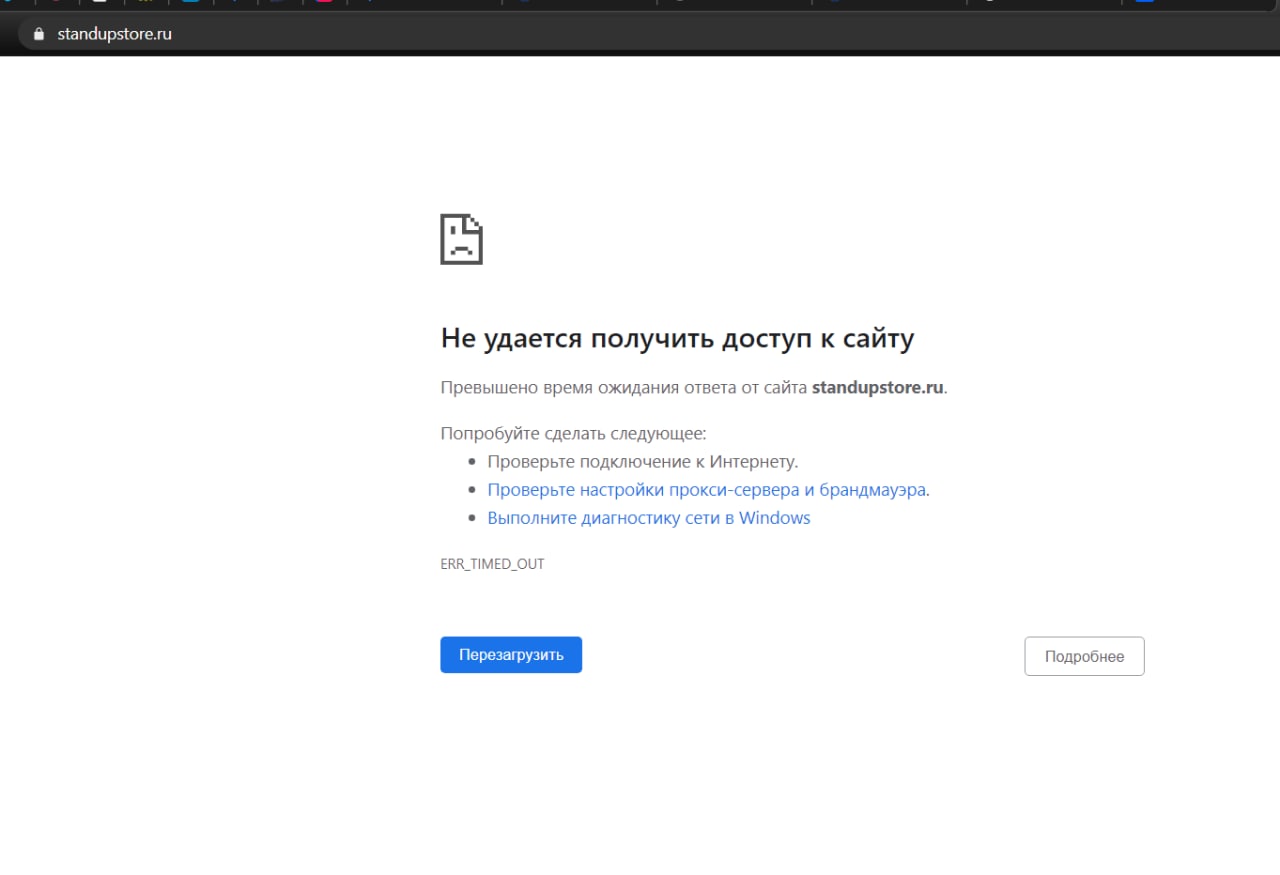Click the text 'Проверьте подключение к Интернету.'
Screen dimensions: 1280x875
pos(643,462)
